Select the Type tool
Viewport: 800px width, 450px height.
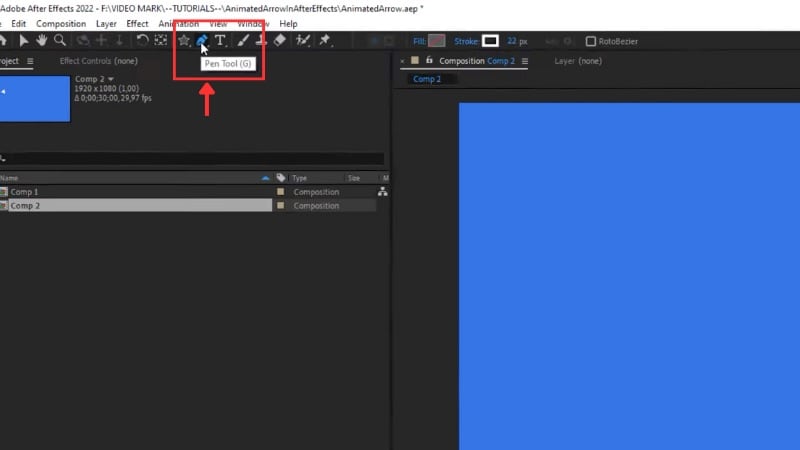point(220,40)
